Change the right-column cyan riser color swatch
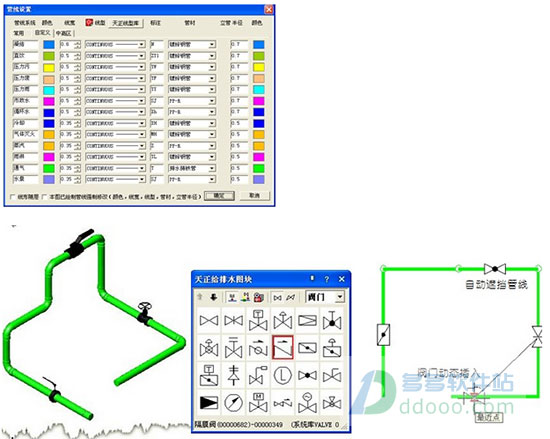The image size is (550, 439). [259, 89]
